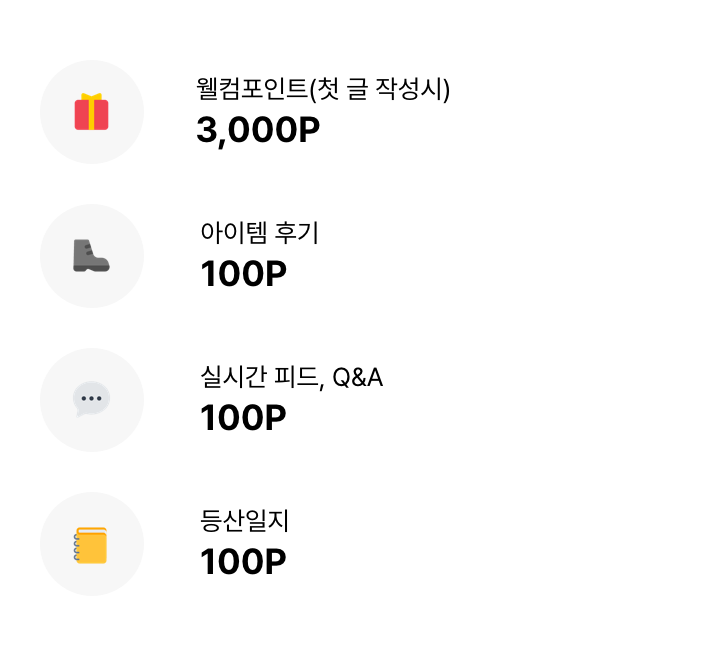Open the 등산일지 entry title
The image size is (720, 656).
[x=244, y=521]
